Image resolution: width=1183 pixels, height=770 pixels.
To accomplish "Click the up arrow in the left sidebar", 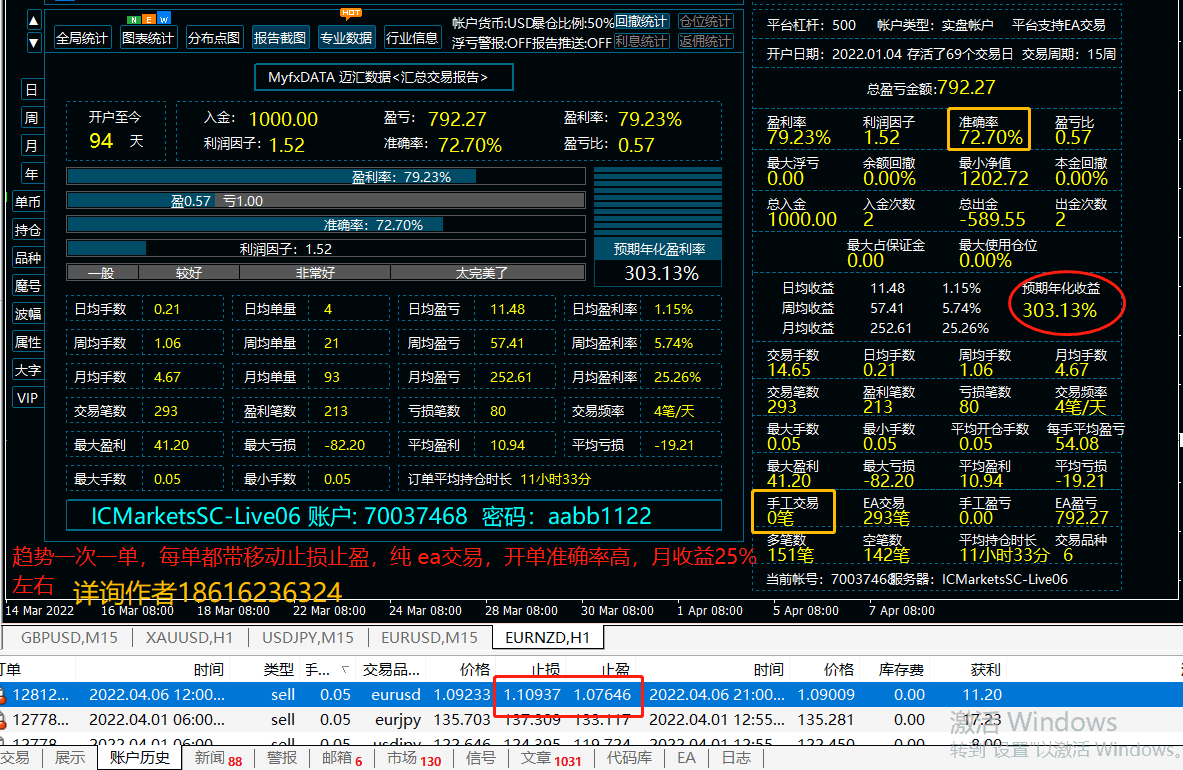I will [33, 20].
